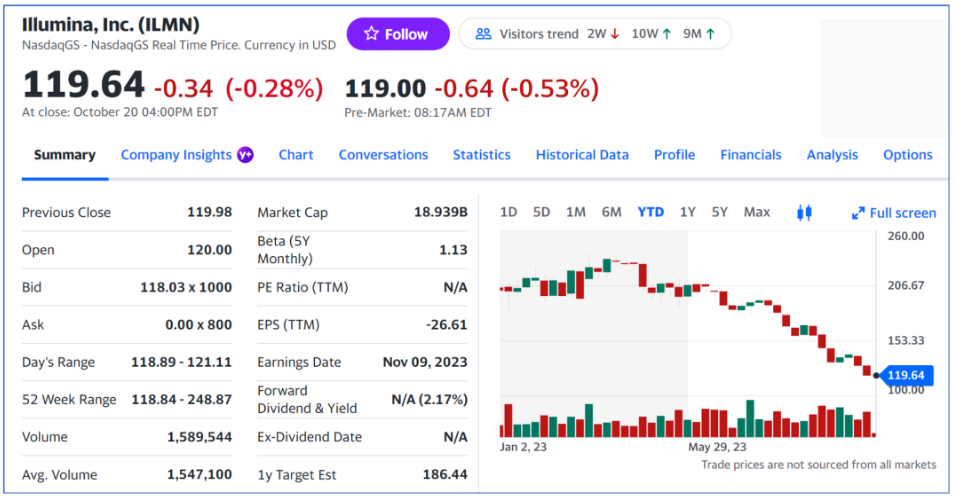Click the PE Ratio (TTM) label
Screen dimensions: 954x502
(x=302, y=287)
